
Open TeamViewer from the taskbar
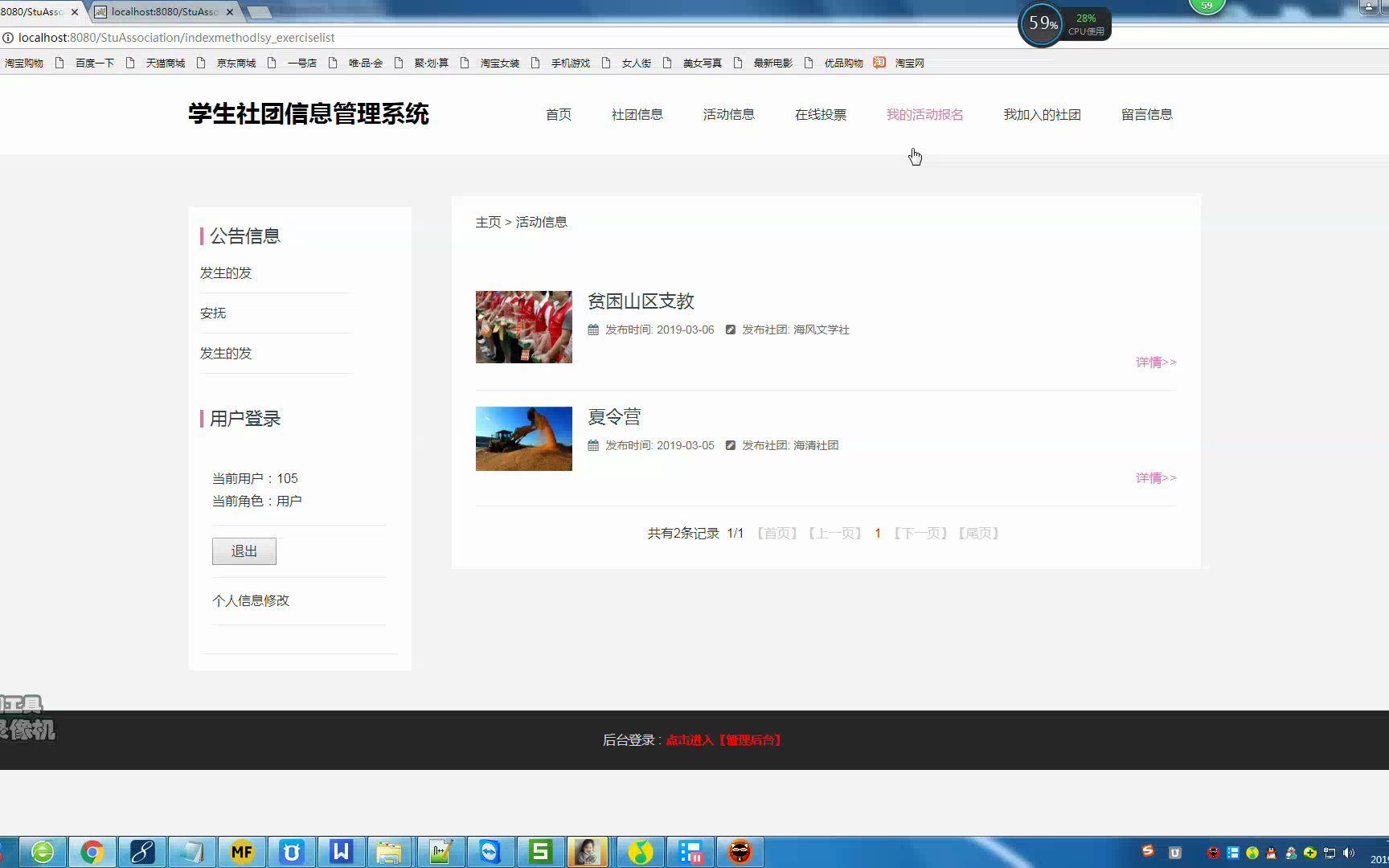490,851
